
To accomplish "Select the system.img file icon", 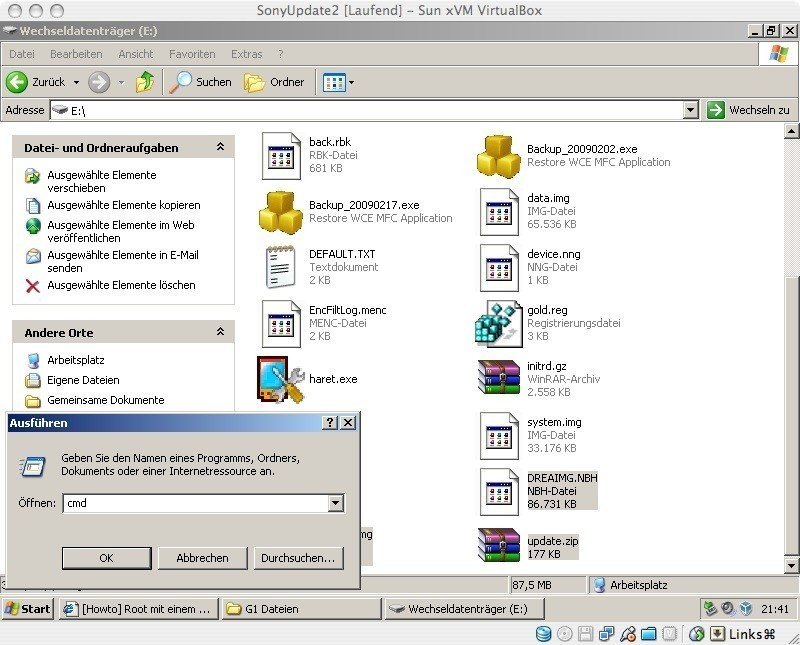I will pos(499,436).
